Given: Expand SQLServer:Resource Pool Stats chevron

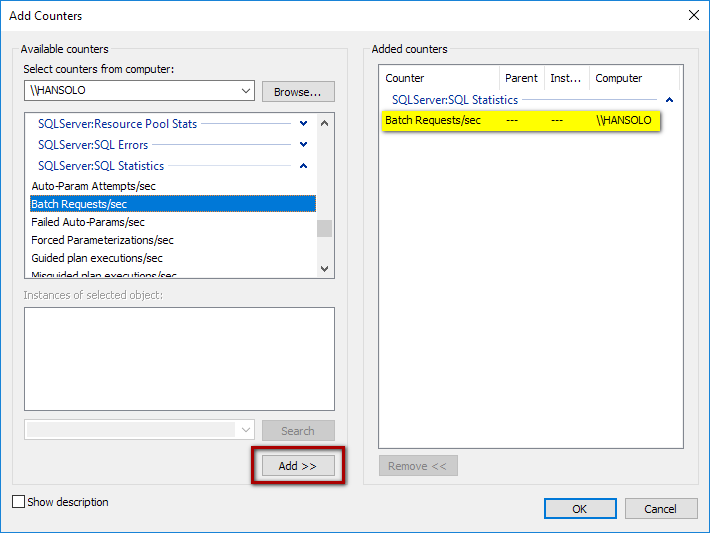Looking at the screenshot, I should point(304,124).
